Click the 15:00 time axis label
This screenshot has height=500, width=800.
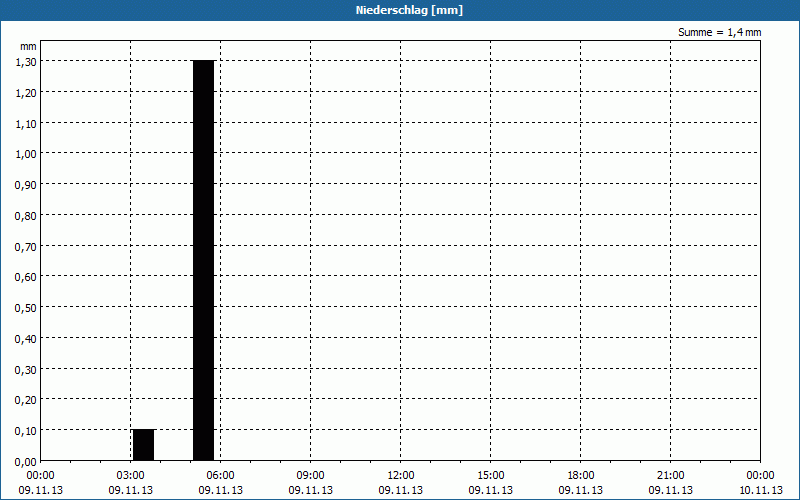click(490, 475)
